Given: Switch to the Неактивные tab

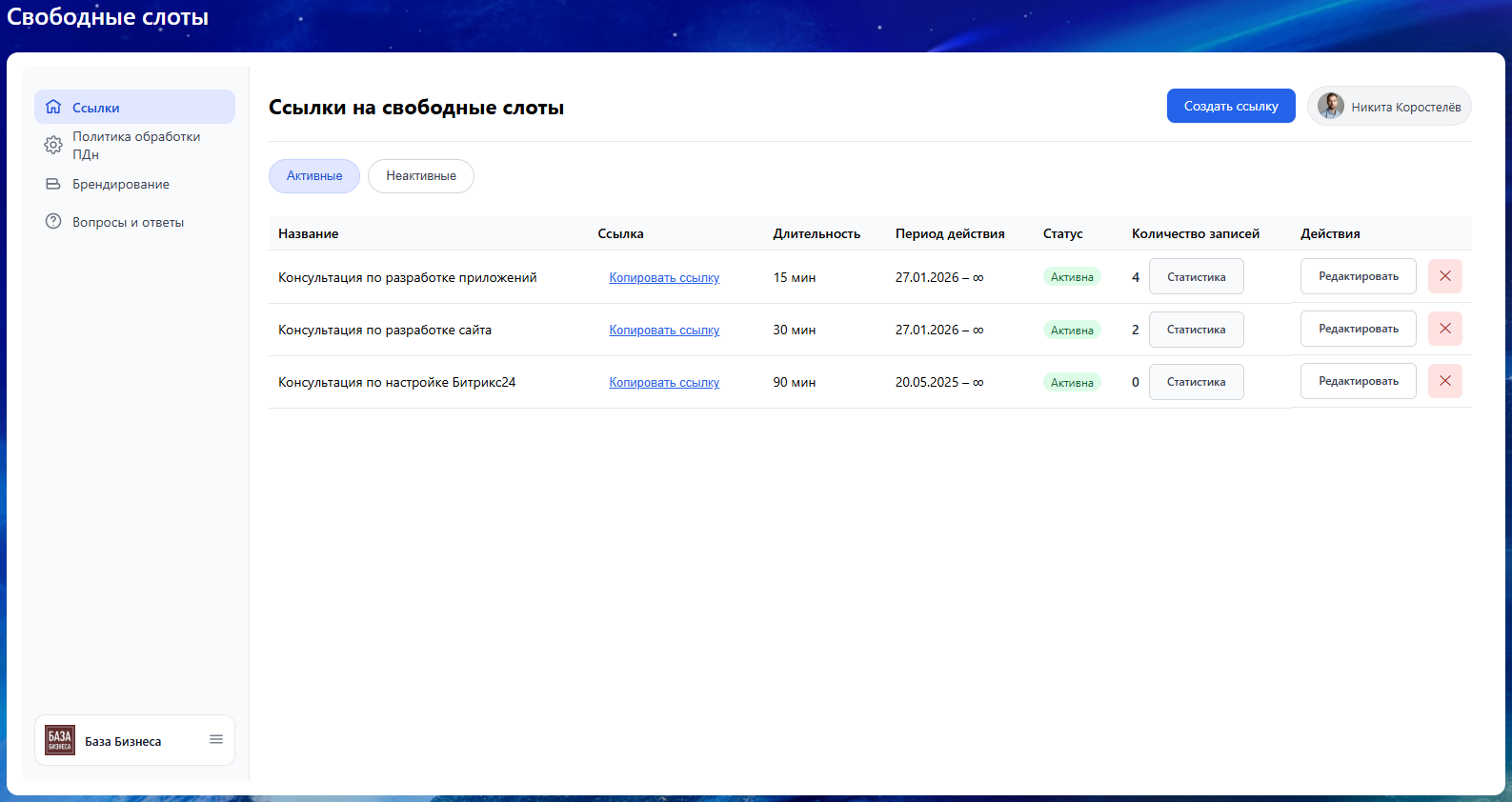Looking at the screenshot, I should coord(420,176).
